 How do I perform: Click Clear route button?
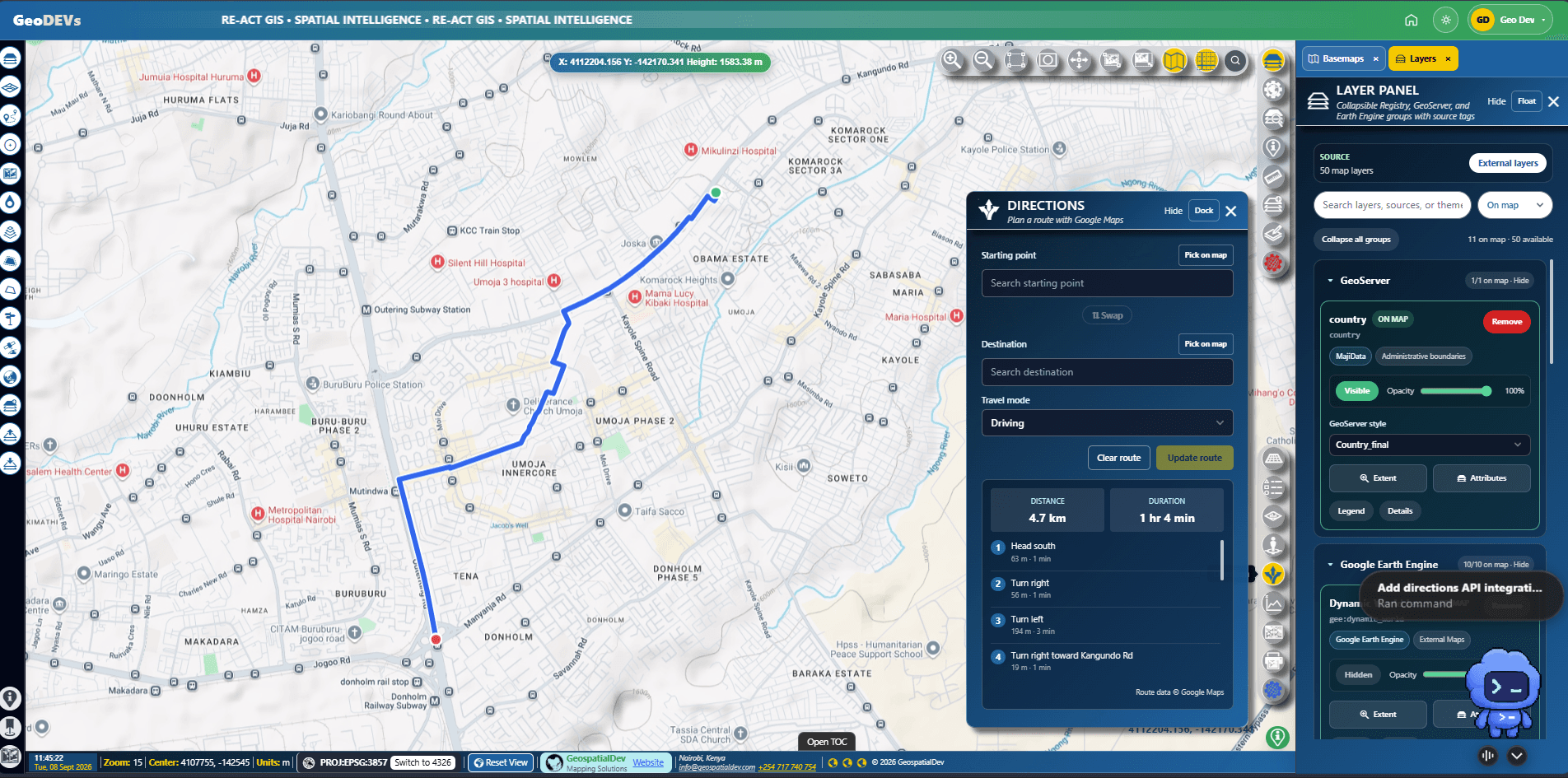coord(1118,458)
